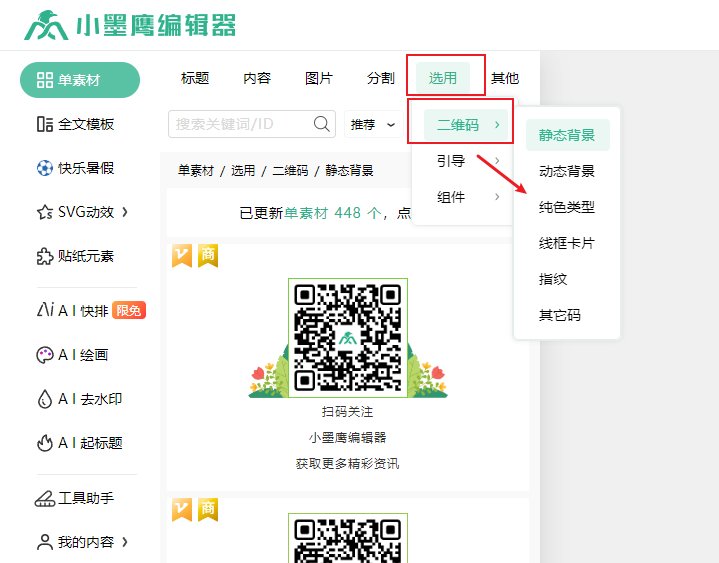Expand the 二维码 submenu arrow
Image resolution: width=719 pixels, height=563 pixels.
point(497,124)
